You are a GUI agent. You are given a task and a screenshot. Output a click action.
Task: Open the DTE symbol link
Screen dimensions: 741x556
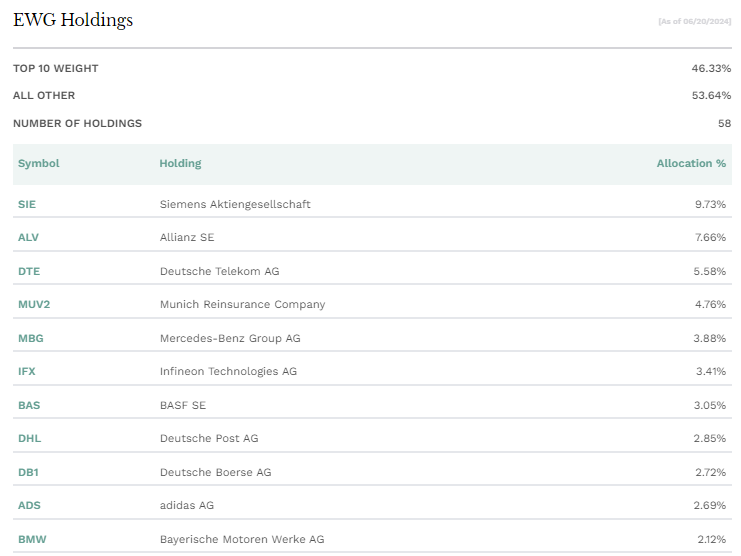click(x=29, y=271)
